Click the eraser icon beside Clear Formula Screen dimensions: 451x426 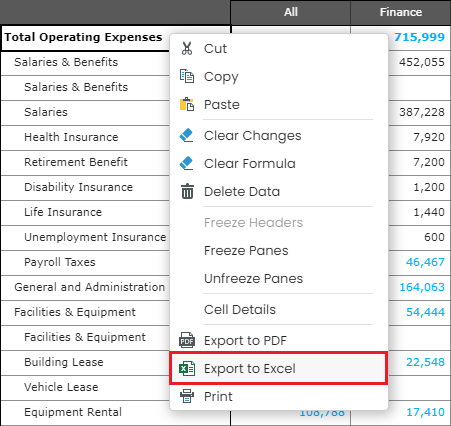(186, 163)
